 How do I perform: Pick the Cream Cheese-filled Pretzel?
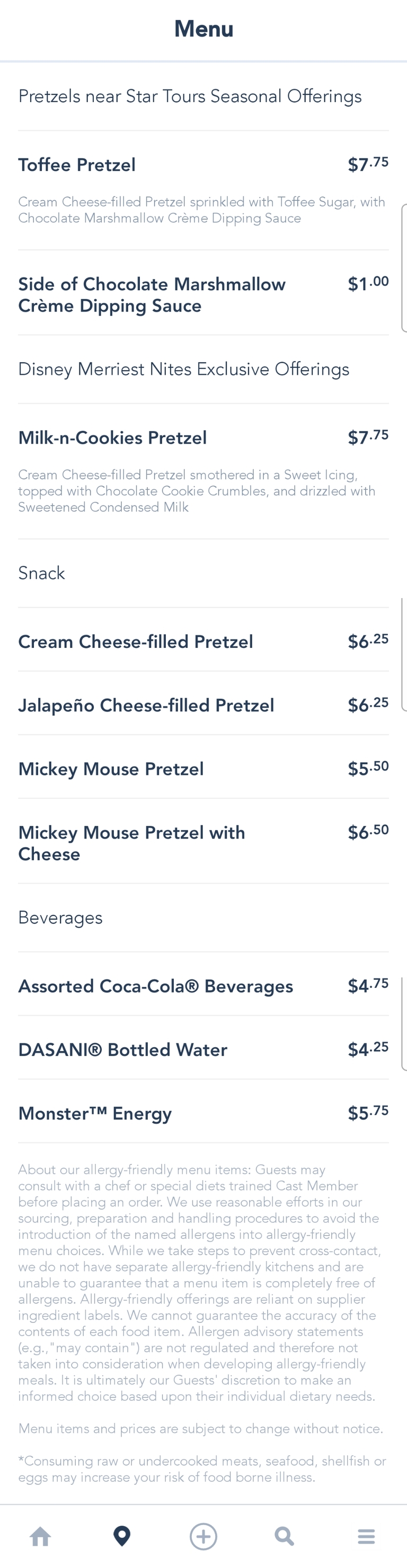(135, 642)
